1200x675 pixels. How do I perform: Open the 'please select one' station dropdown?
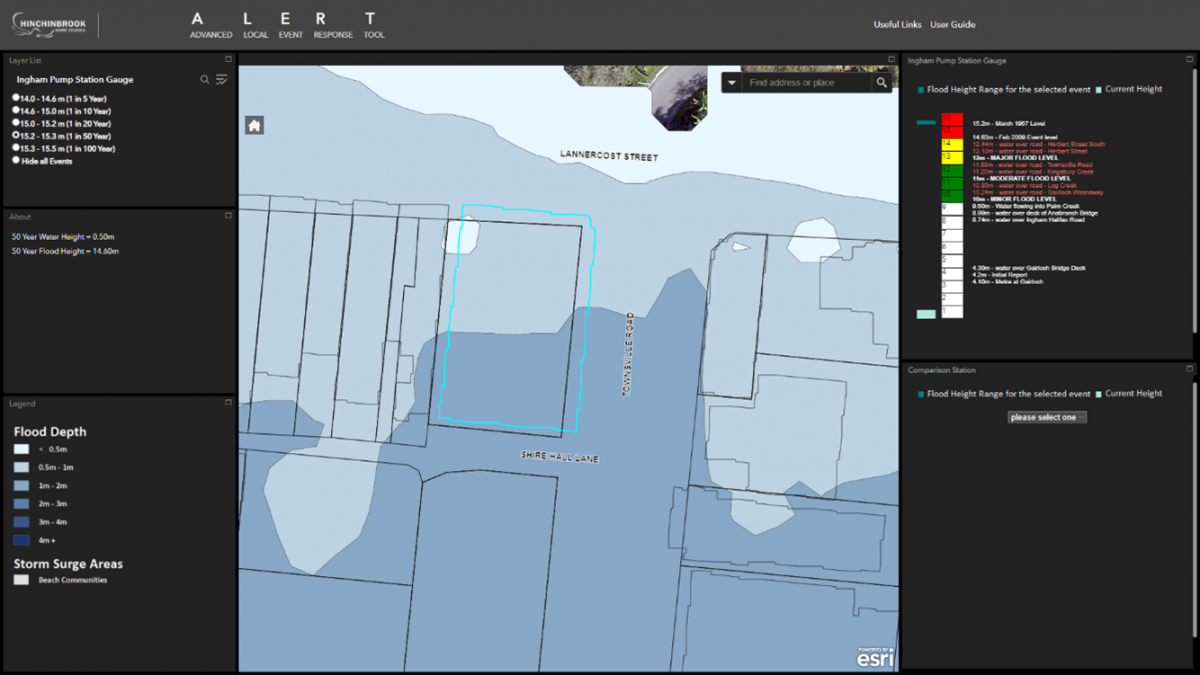pos(1046,417)
